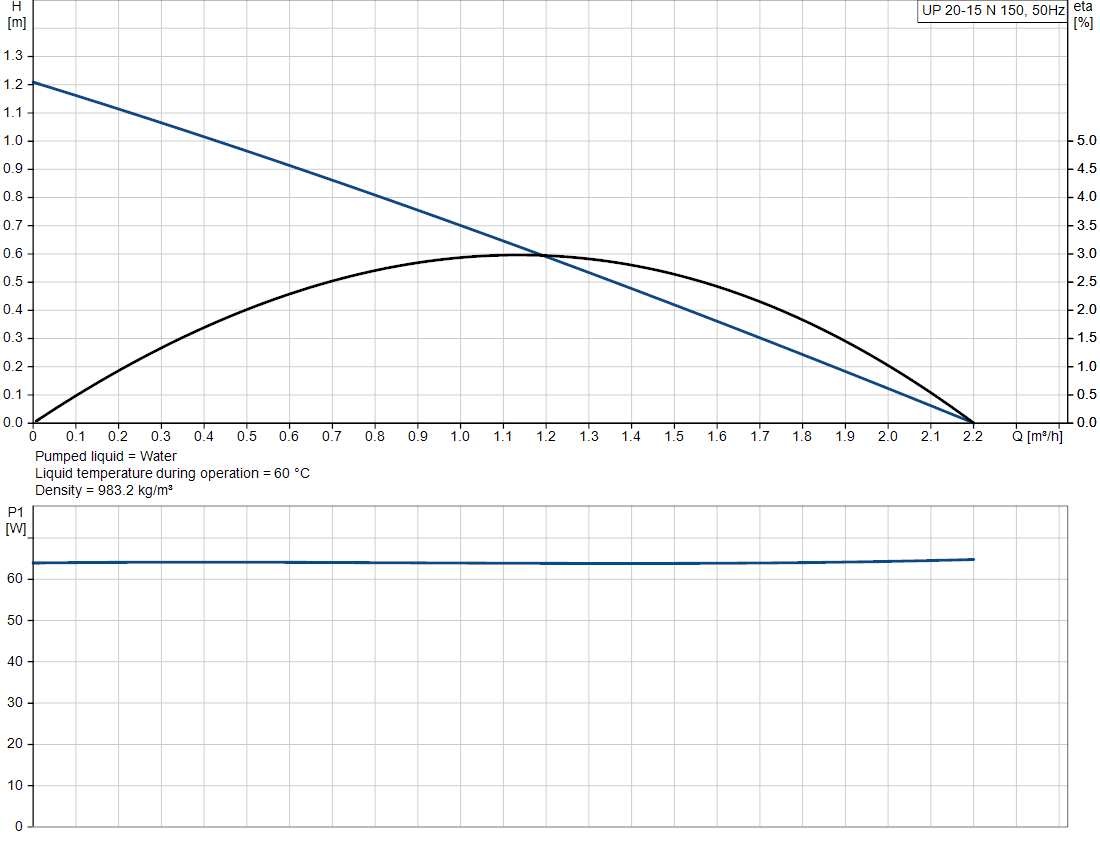This screenshot has width=1100, height=846.
Task: Click the 2.0 tick on the Q axis
Action: [887, 436]
